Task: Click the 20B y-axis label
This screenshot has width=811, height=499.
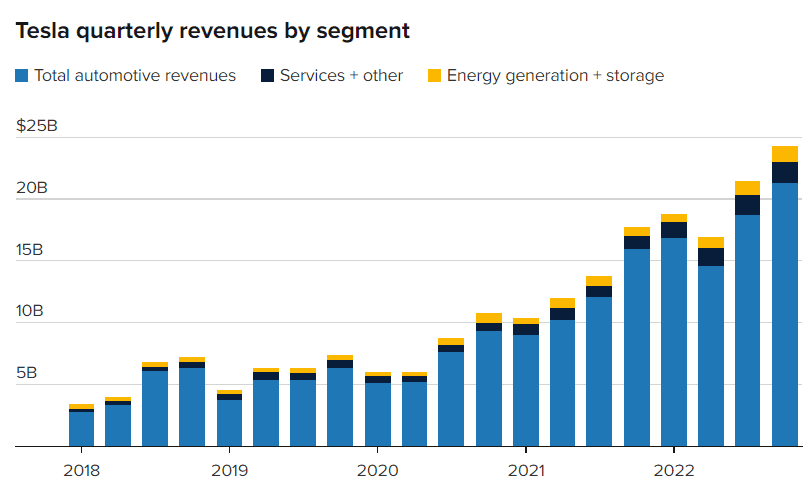Action: pos(32,188)
